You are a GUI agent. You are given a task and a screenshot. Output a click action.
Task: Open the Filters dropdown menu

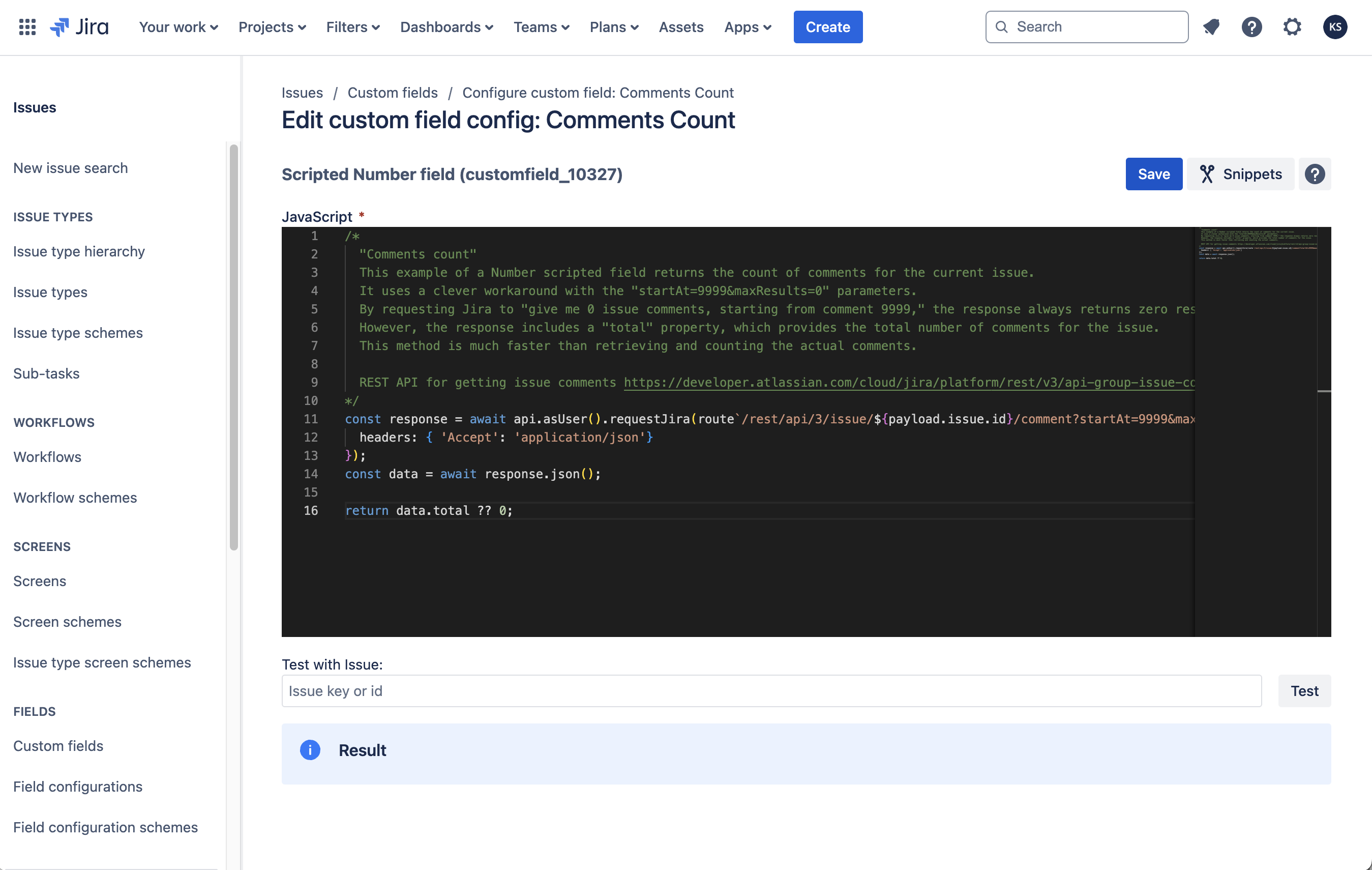coord(353,27)
